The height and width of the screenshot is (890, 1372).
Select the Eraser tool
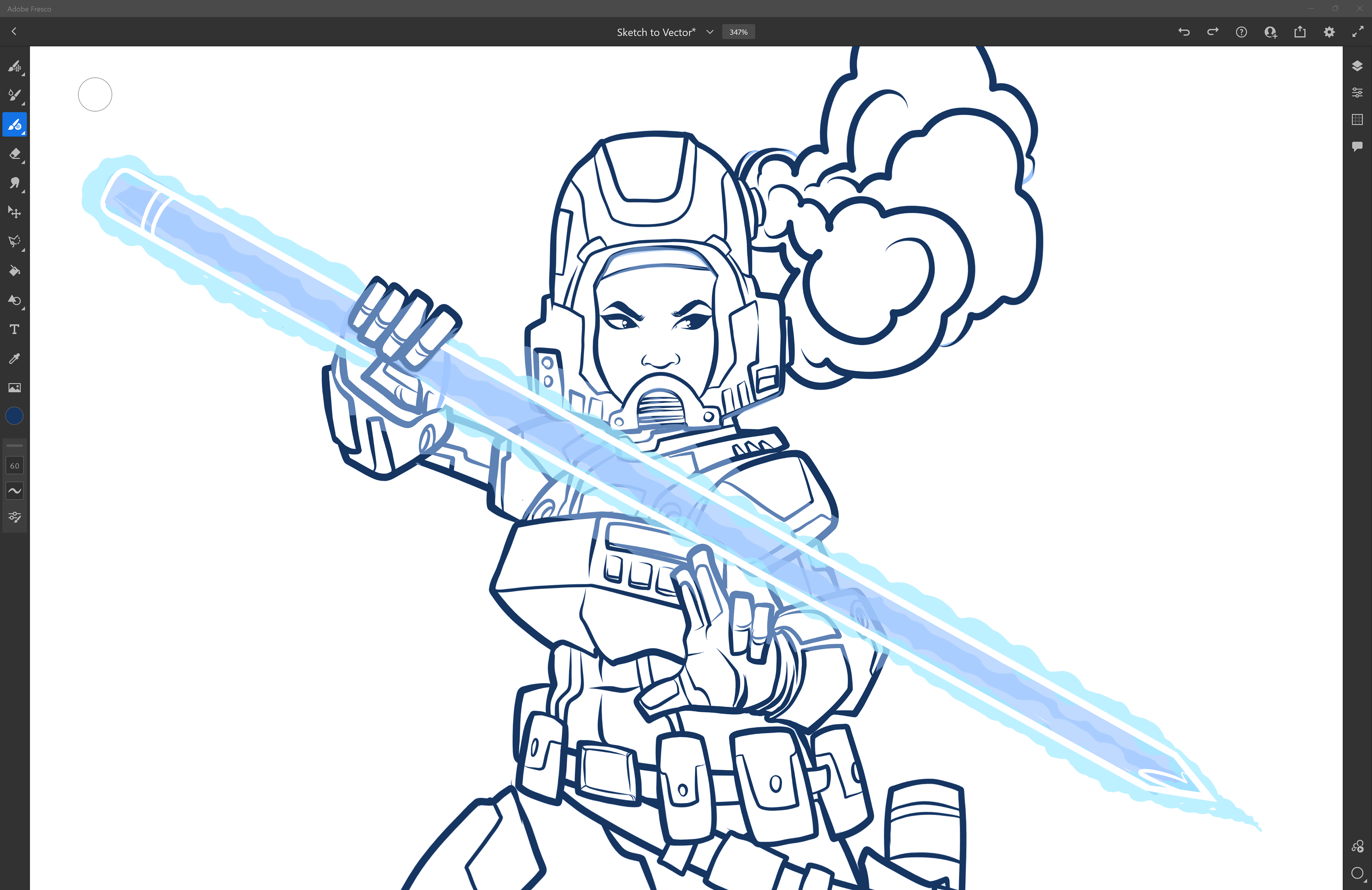[x=14, y=154]
